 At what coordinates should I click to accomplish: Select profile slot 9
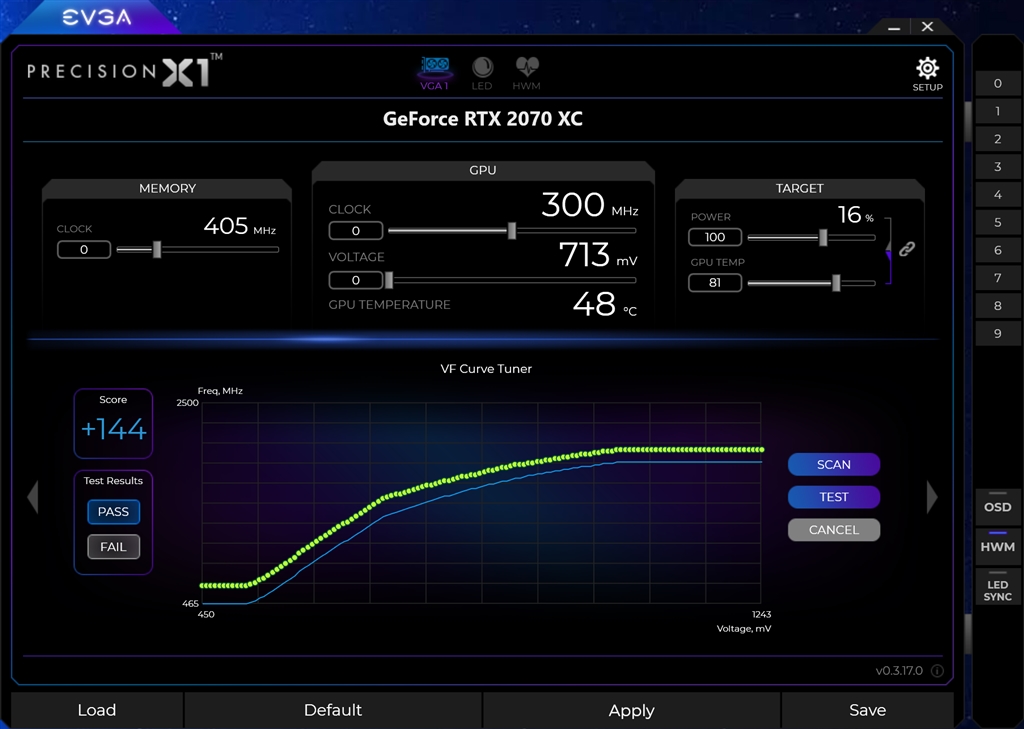(997, 333)
